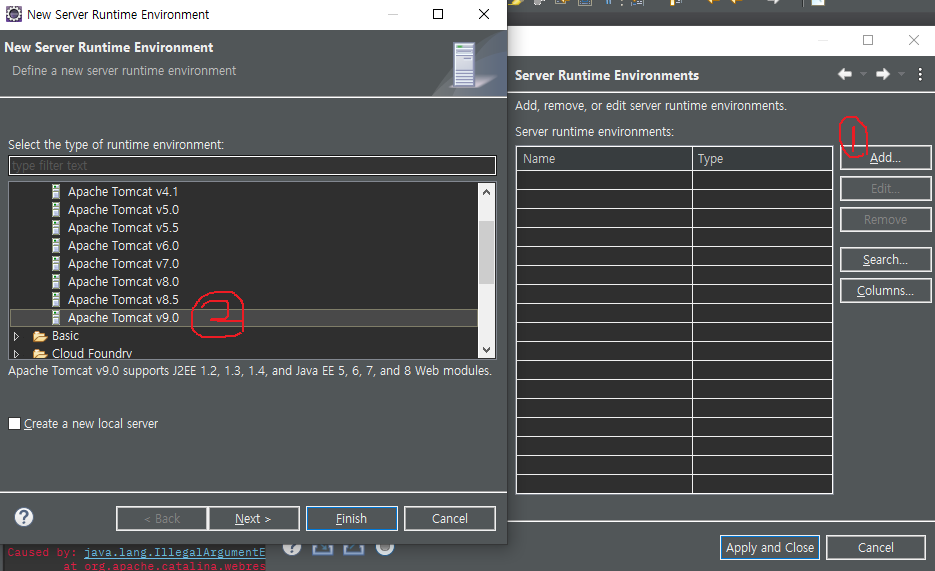This screenshot has height=571, width=935.
Task: Maximize the Preferences window
Action: (868, 40)
